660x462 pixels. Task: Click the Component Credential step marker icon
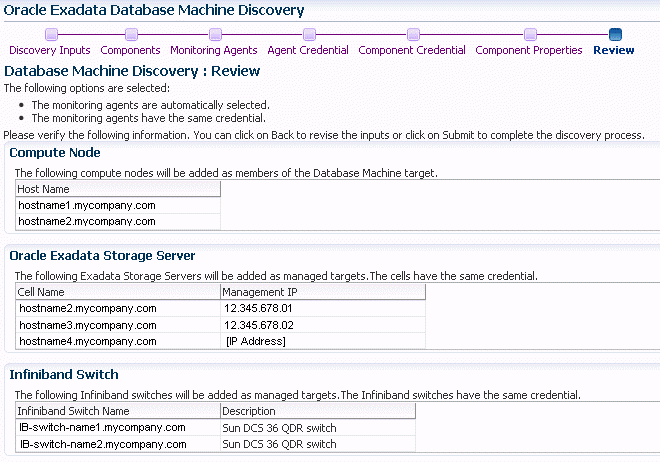tap(413, 35)
